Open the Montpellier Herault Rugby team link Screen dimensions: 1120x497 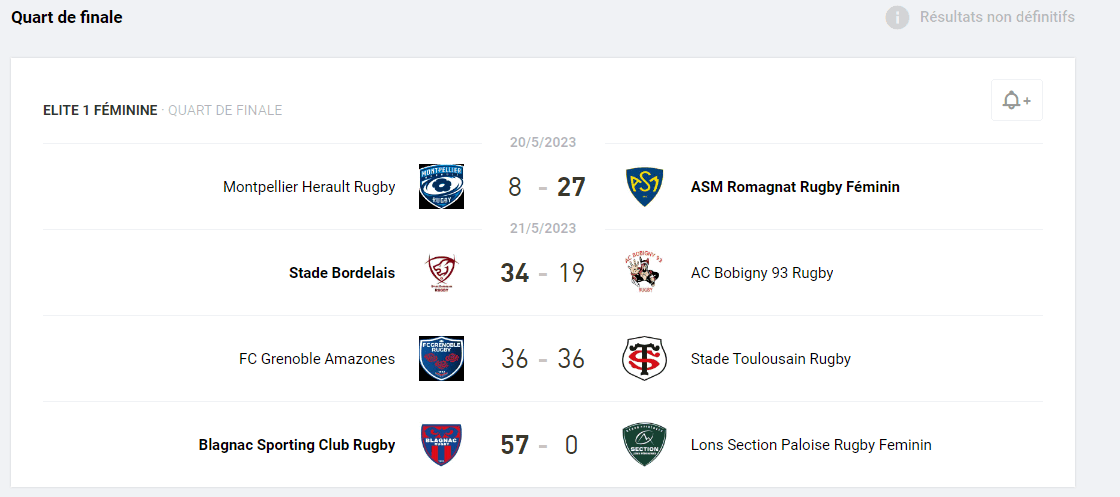click(309, 187)
